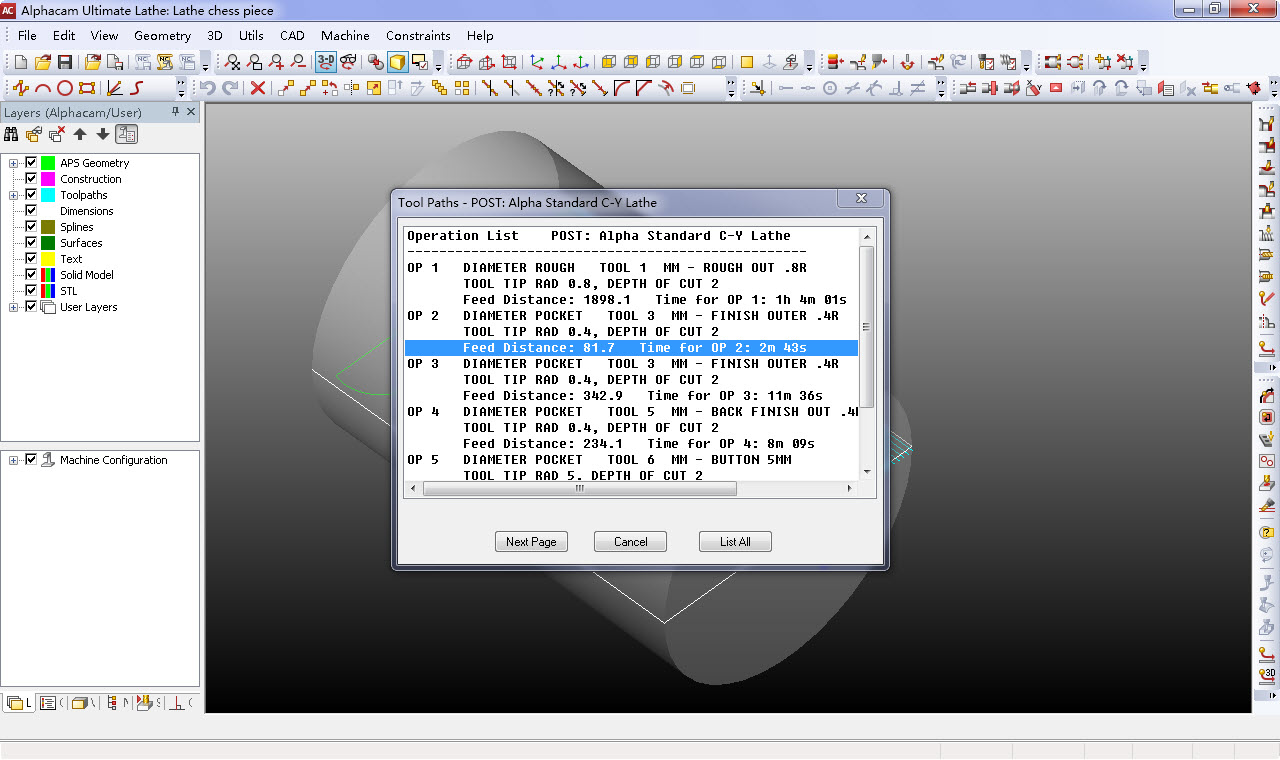
Task: Pin the Layers panel with pushpin icon
Action: [x=176, y=112]
